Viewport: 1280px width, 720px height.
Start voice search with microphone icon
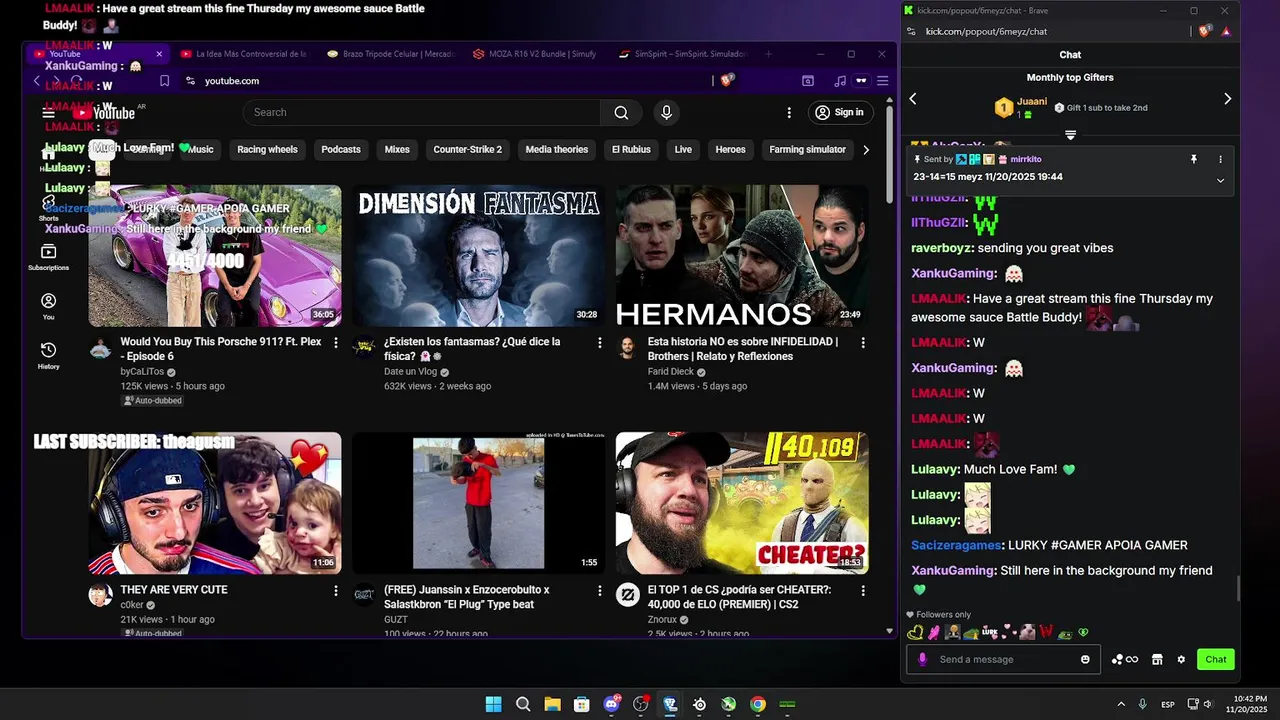[666, 112]
